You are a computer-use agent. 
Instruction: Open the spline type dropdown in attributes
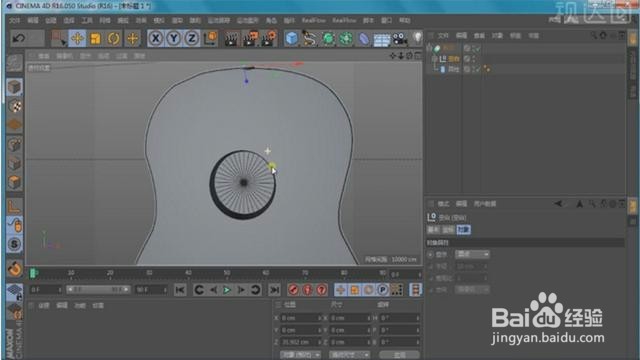click(472, 254)
